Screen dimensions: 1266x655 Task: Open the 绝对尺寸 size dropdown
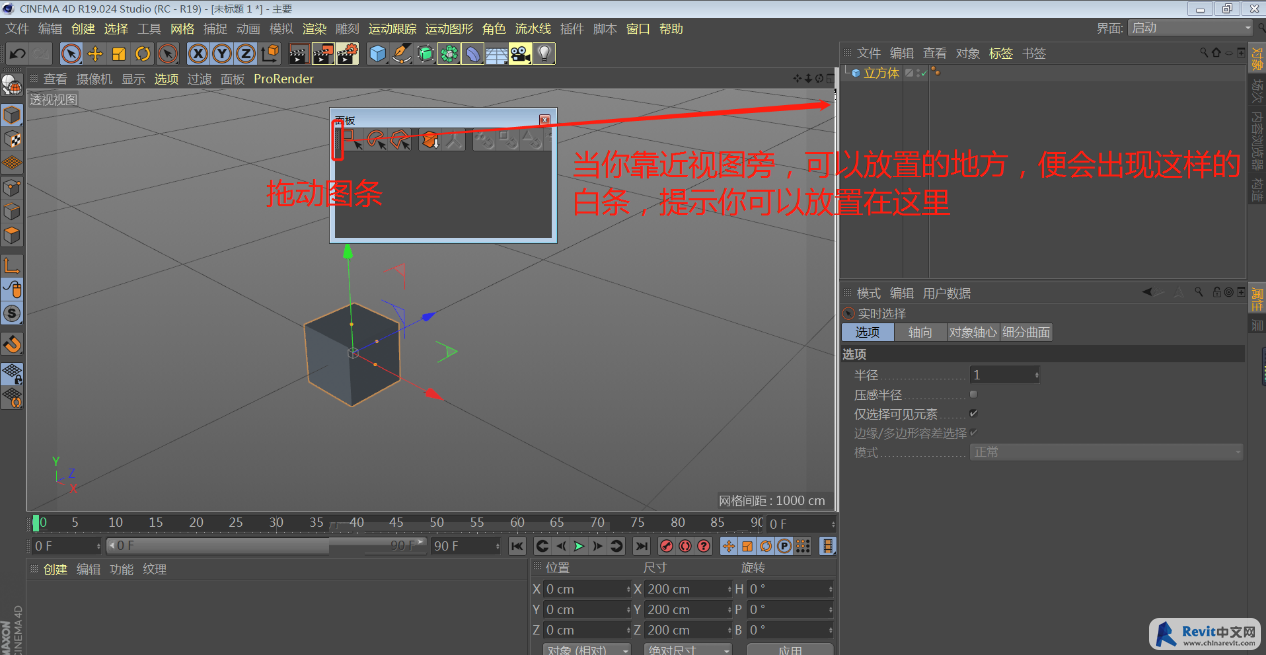[688, 651]
